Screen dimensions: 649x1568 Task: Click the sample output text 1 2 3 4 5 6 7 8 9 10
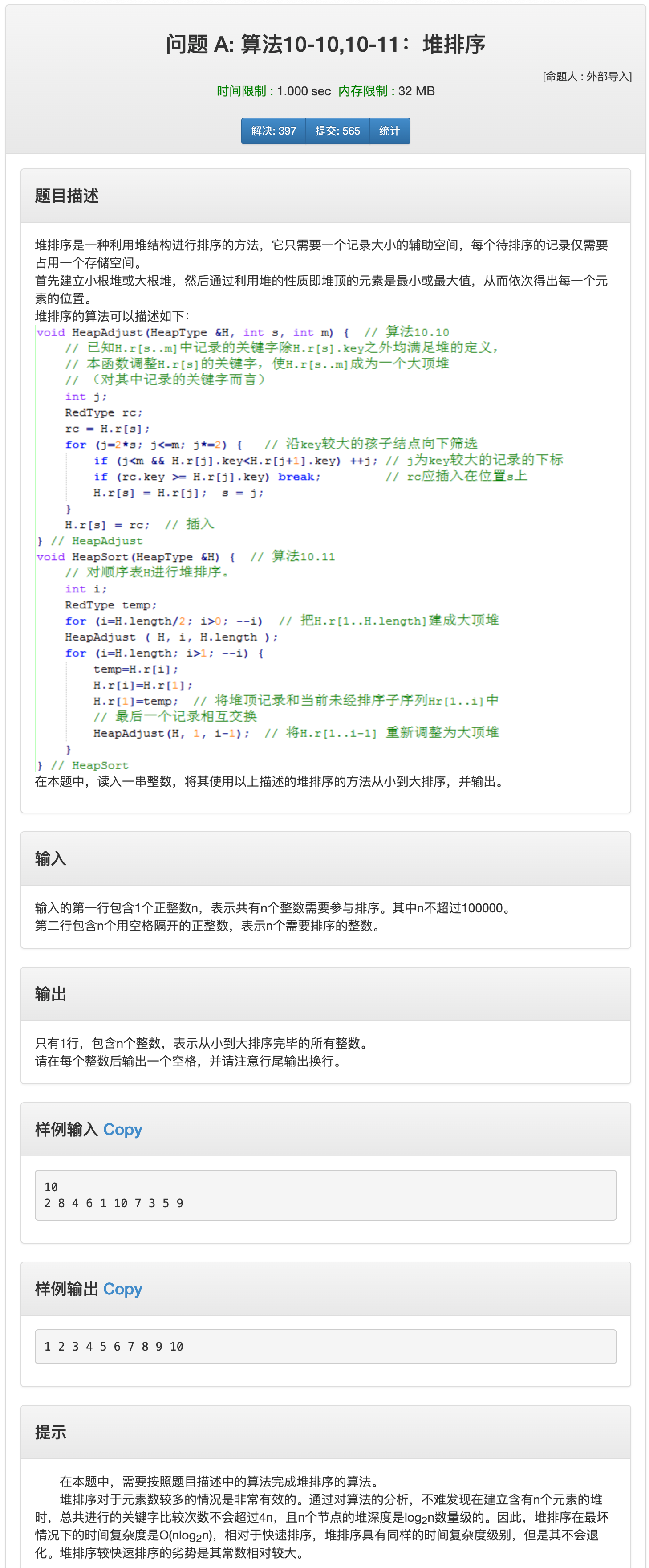[114, 1347]
